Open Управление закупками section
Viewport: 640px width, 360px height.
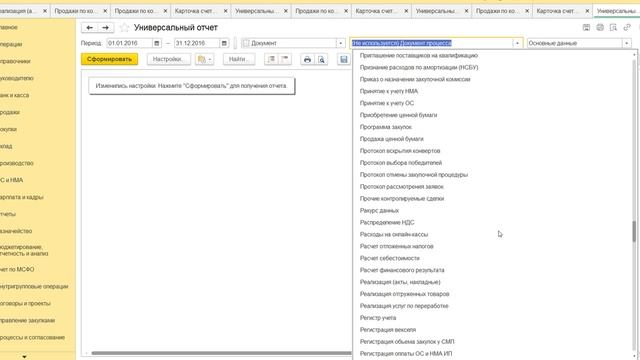pos(27,320)
